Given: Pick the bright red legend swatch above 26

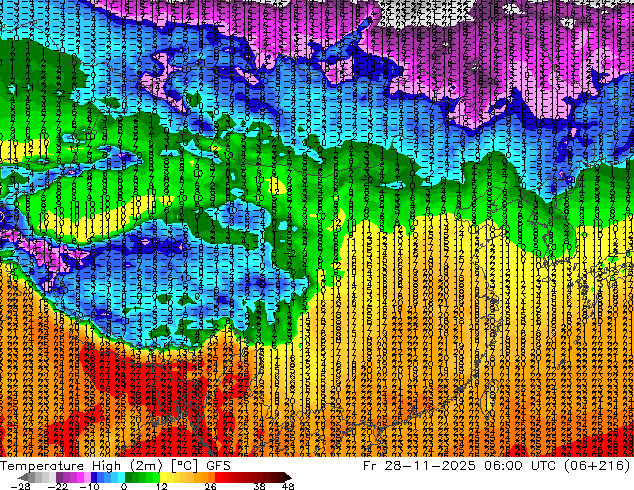Looking at the screenshot, I should pyautogui.click(x=218, y=477).
